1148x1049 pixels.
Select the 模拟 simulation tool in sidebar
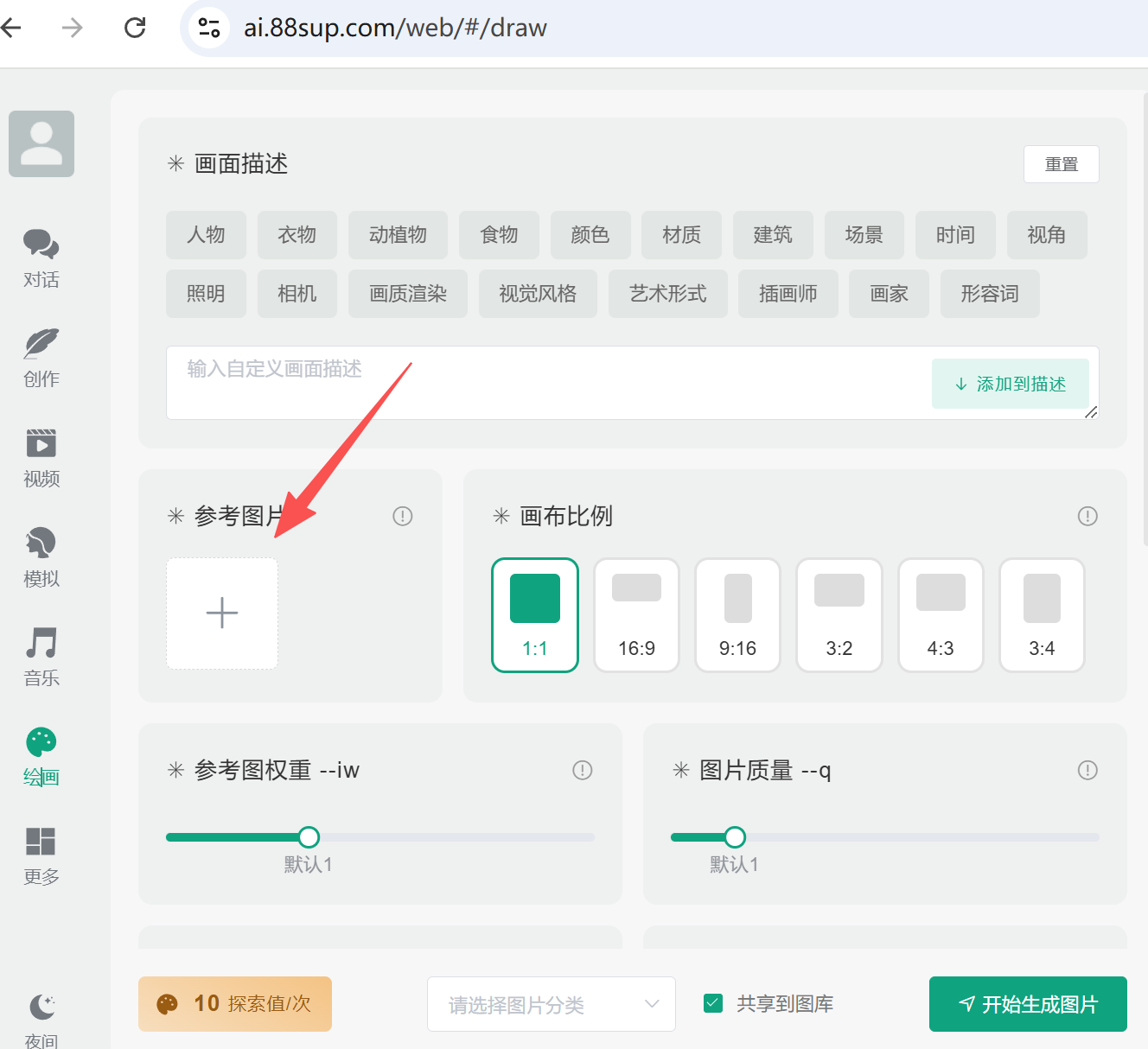coord(41,557)
